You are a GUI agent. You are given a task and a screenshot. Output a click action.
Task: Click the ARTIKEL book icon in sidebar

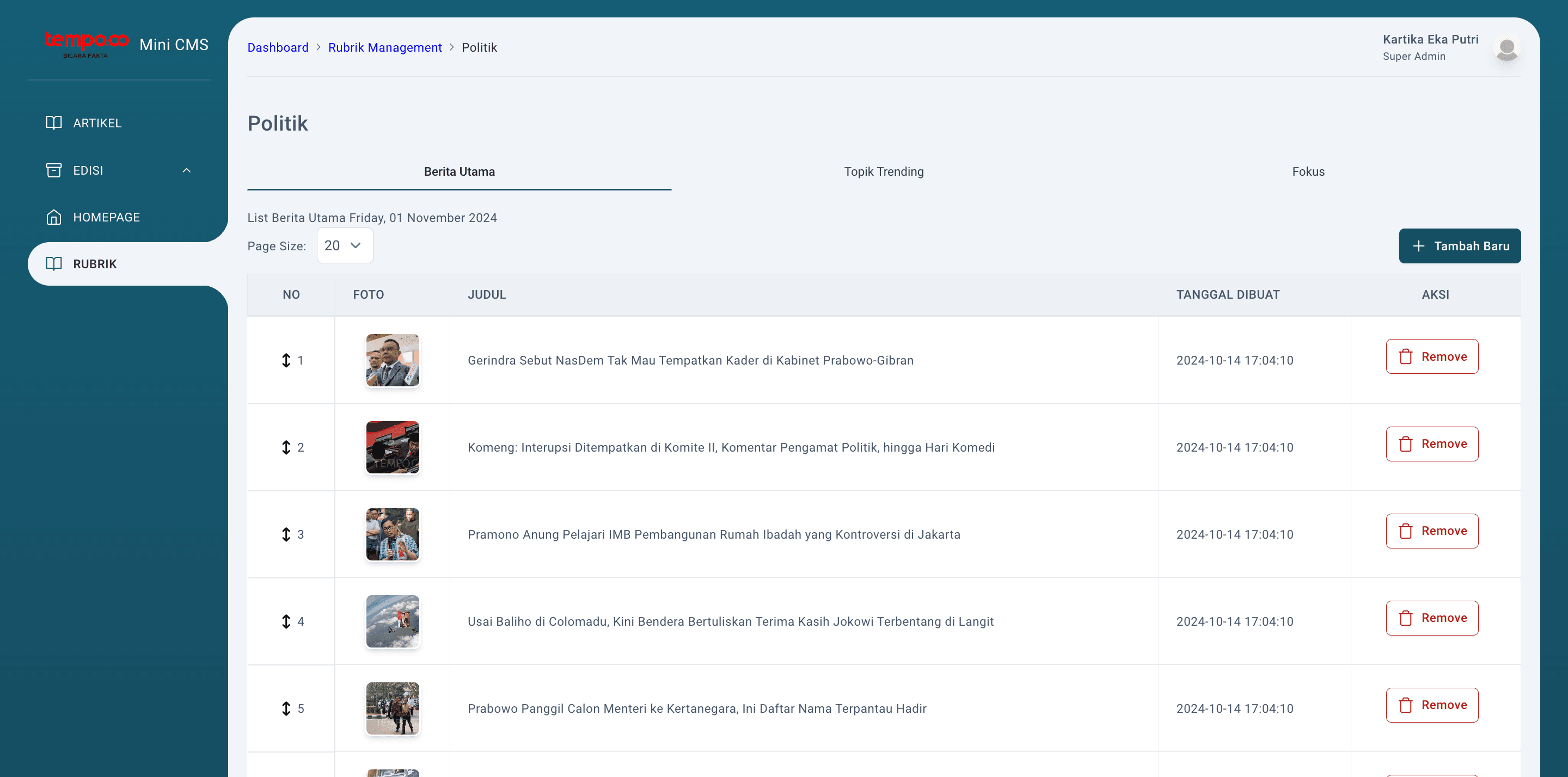tap(53, 123)
